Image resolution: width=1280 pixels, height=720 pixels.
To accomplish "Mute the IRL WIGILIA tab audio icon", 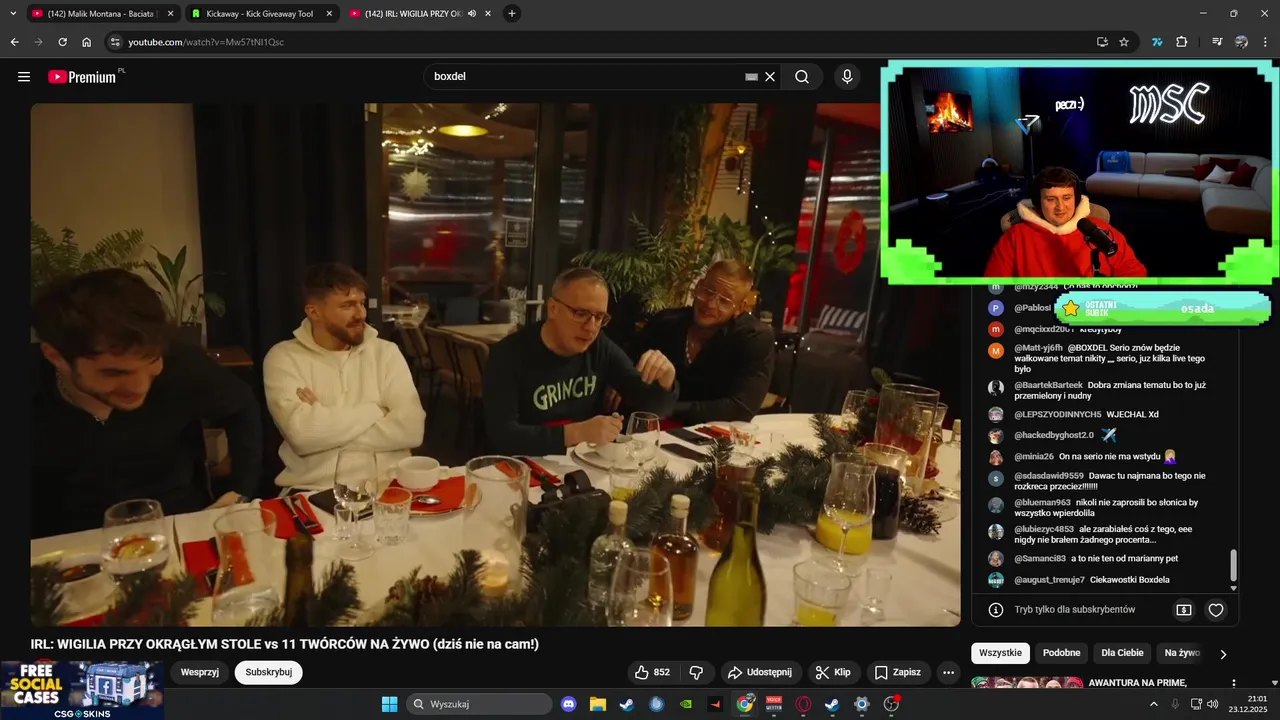I will click(473, 14).
